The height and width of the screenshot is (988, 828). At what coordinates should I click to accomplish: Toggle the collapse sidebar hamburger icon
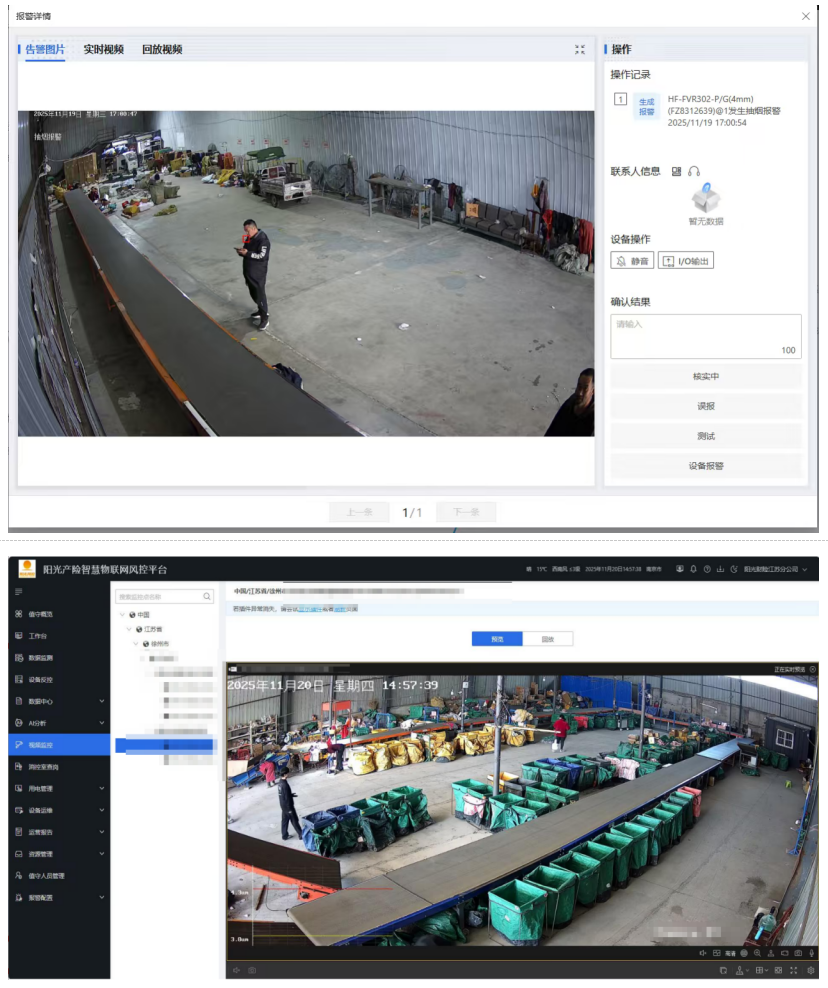18,593
